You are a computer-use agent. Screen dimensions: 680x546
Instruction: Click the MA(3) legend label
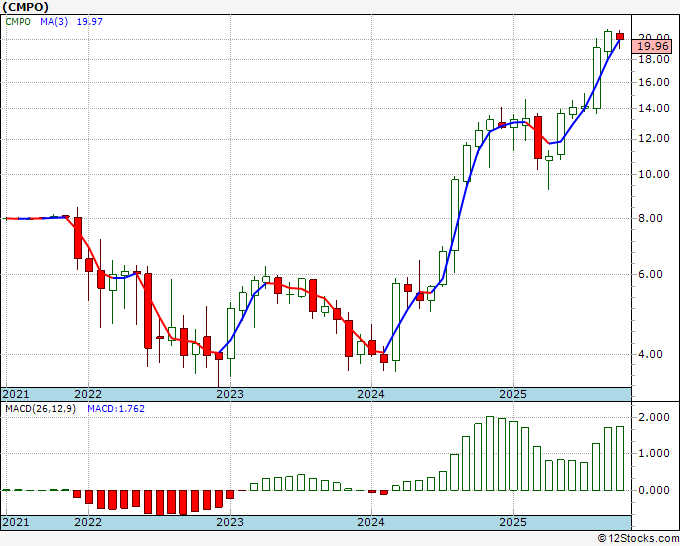(x=54, y=21)
